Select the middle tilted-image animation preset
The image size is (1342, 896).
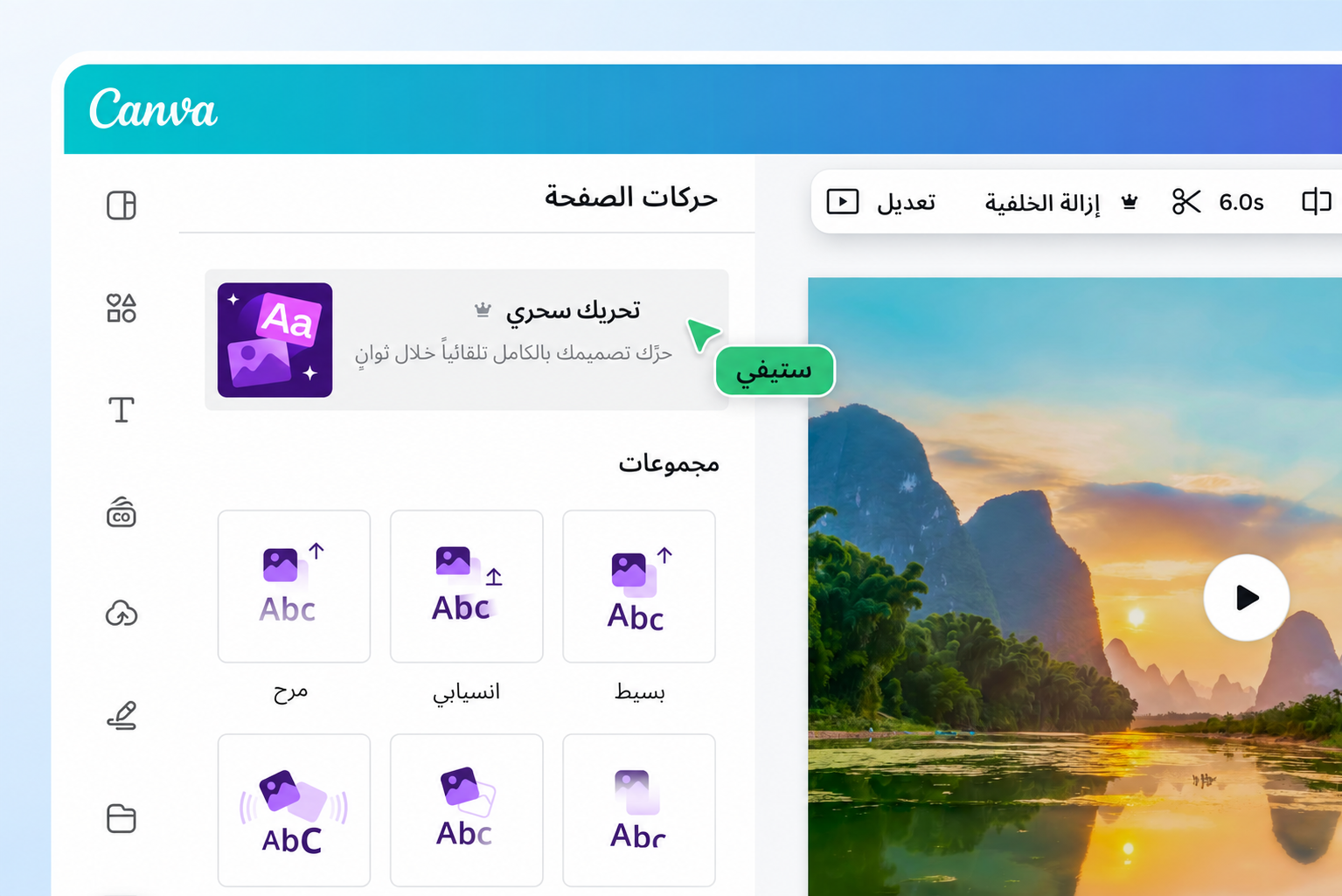pos(467,810)
